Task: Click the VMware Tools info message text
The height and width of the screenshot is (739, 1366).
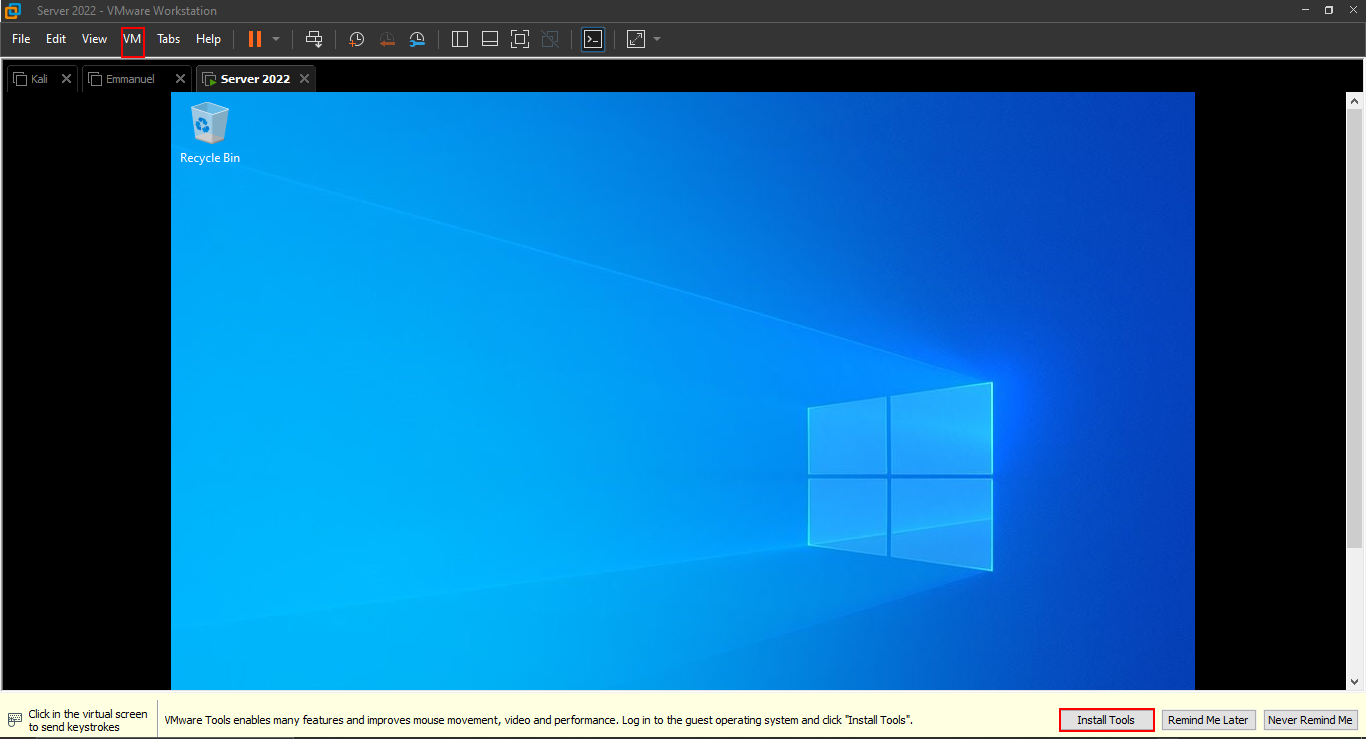Action: tap(538, 720)
